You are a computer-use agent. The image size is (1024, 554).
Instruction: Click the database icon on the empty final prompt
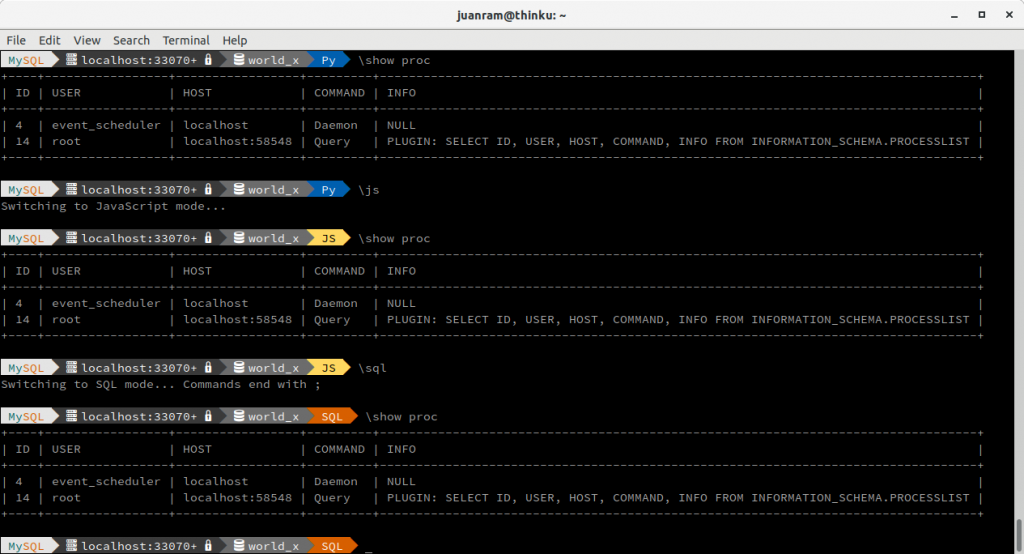[x=239, y=546]
